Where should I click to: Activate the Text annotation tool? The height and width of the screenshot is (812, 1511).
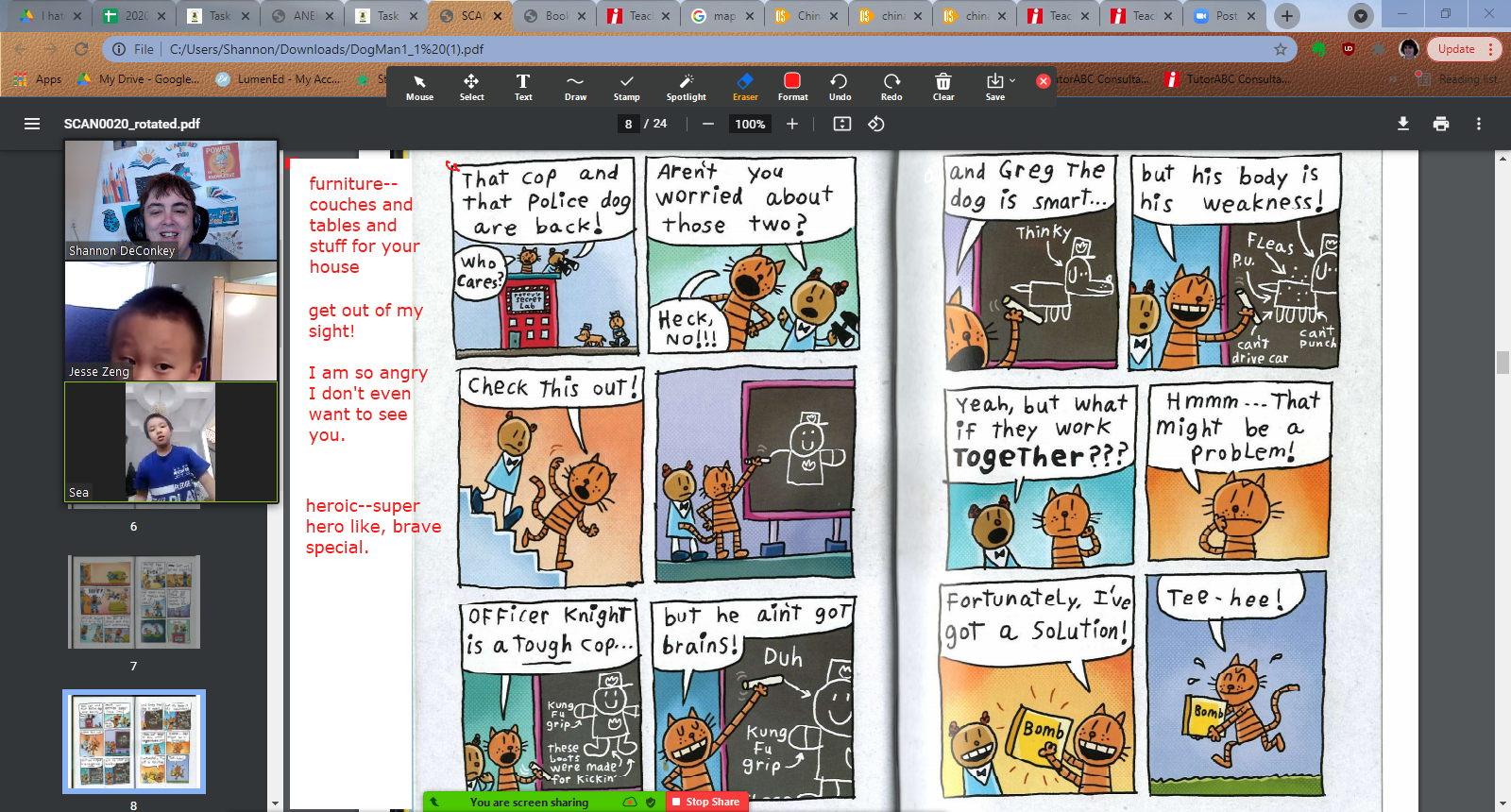tap(523, 87)
